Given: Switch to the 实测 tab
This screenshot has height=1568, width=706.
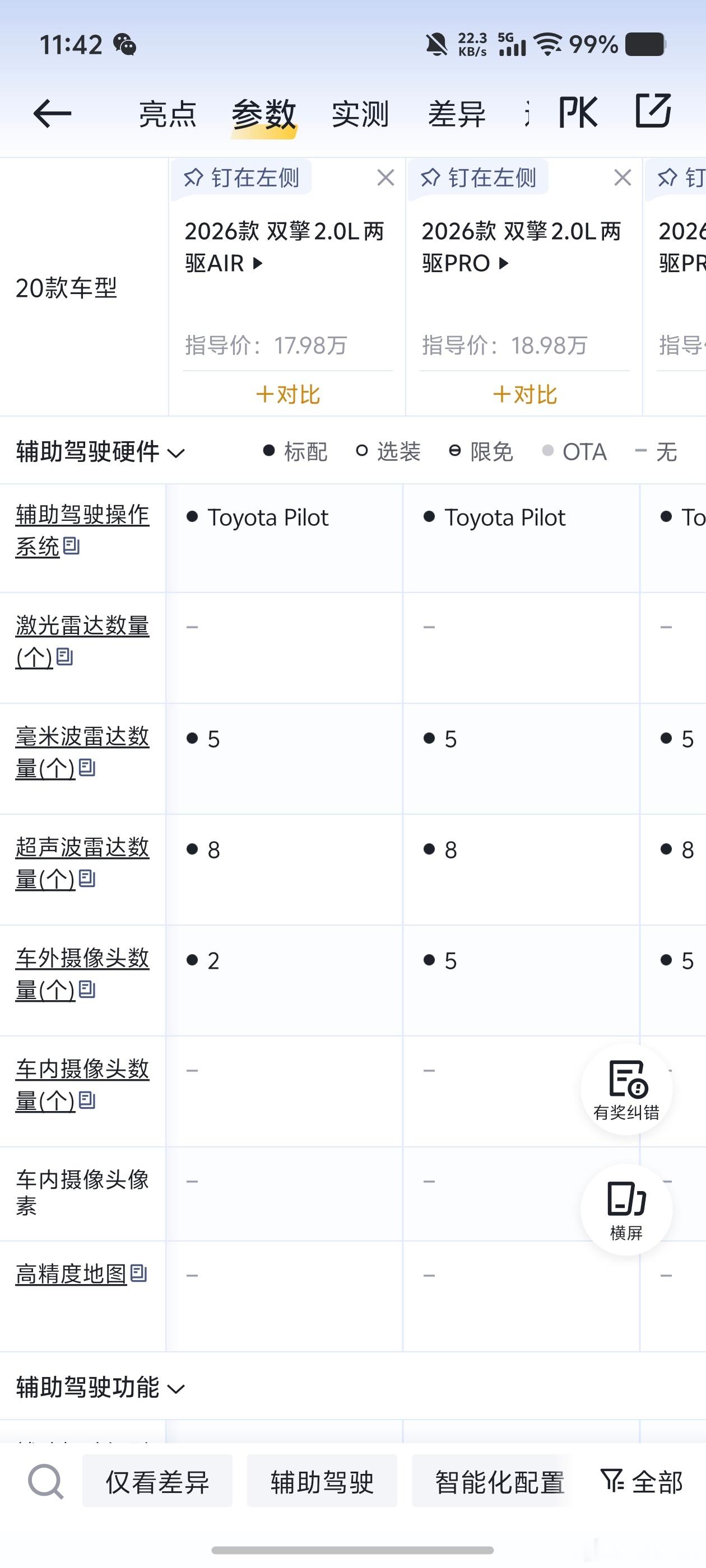Looking at the screenshot, I should click(x=360, y=113).
